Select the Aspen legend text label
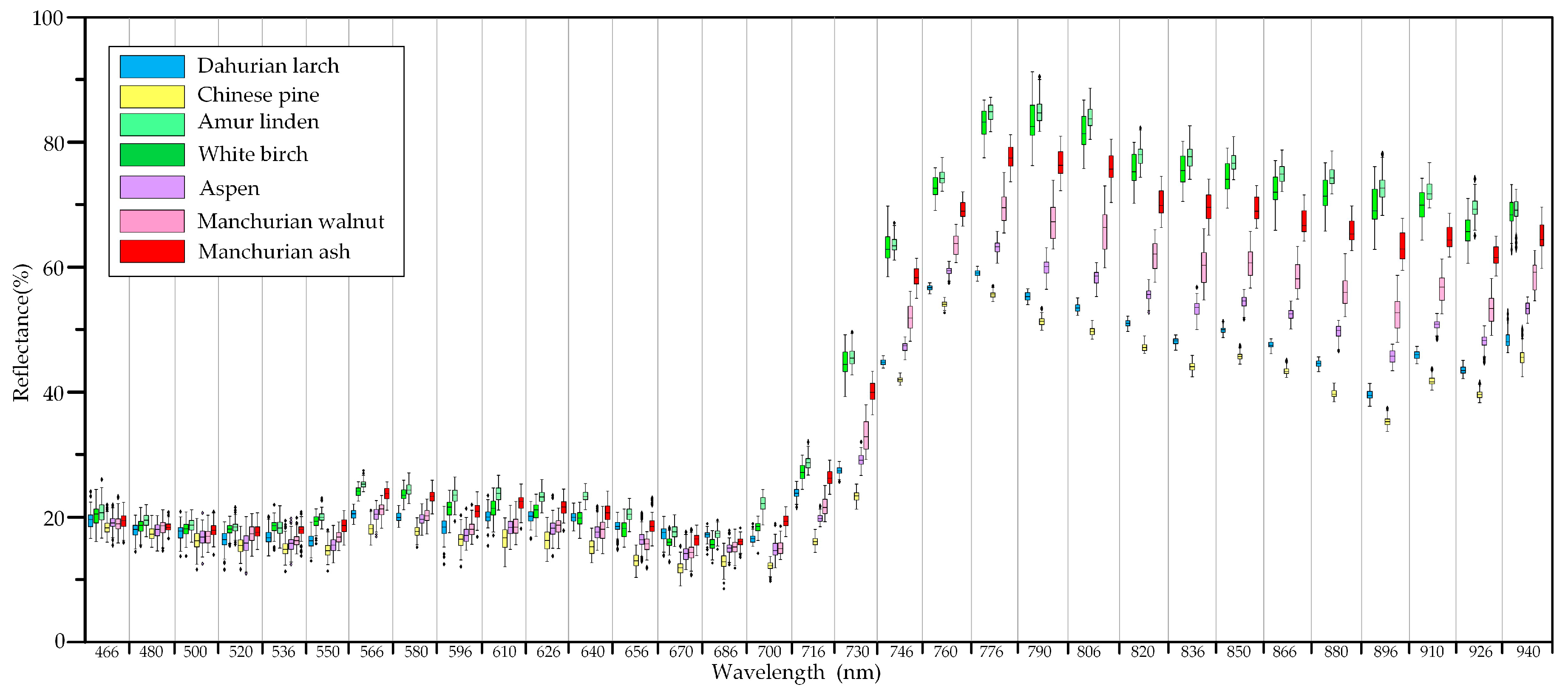The width and height of the screenshot is (1568, 690). coord(229,189)
